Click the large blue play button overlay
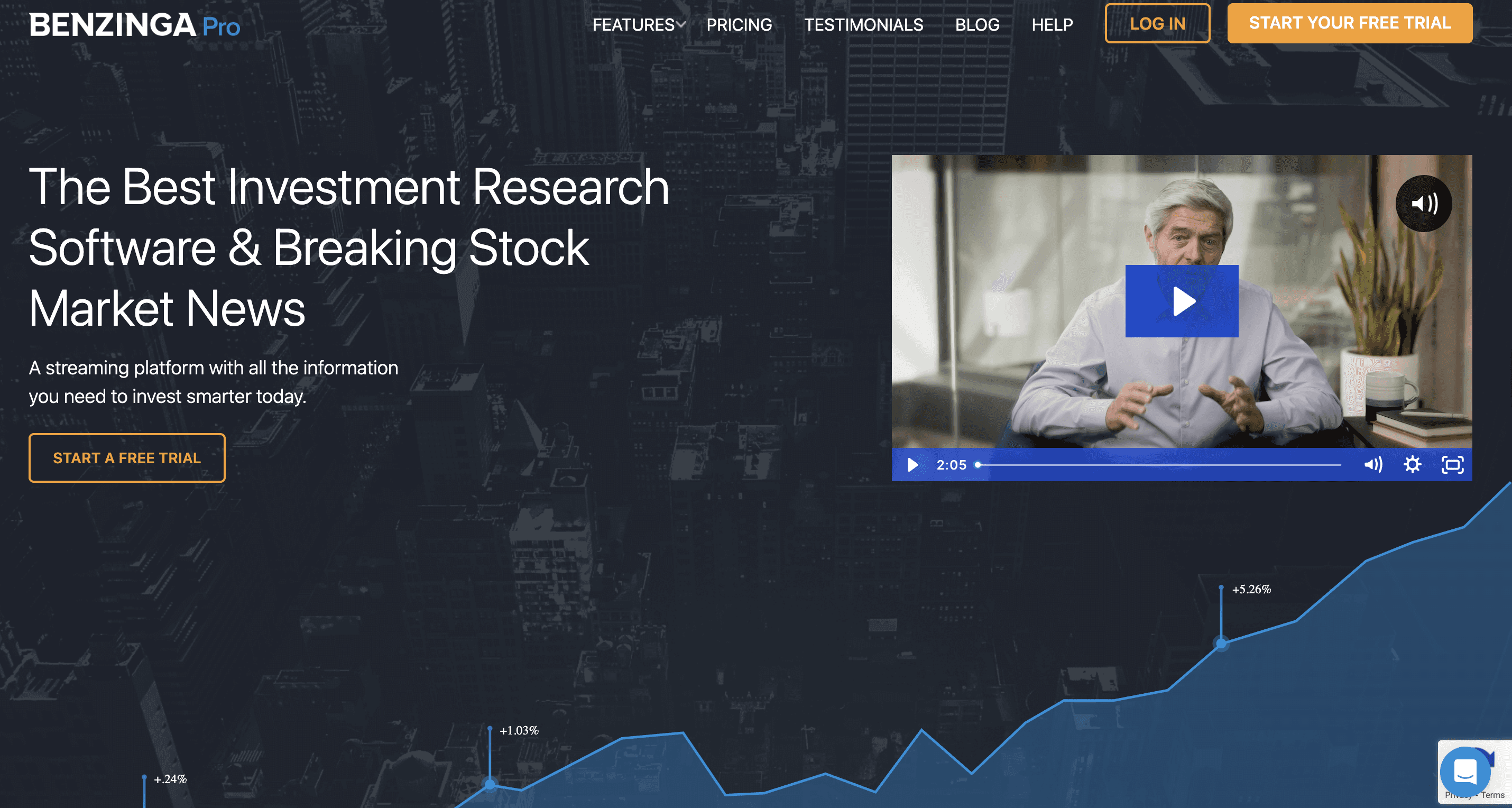Viewport: 1512px width, 808px height. (x=1181, y=301)
